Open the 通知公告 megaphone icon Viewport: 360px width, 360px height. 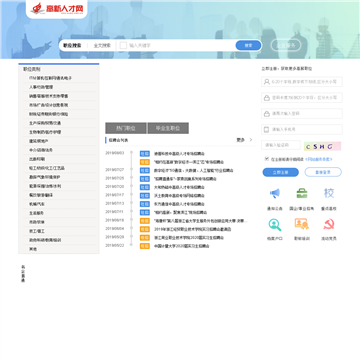click(x=275, y=193)
